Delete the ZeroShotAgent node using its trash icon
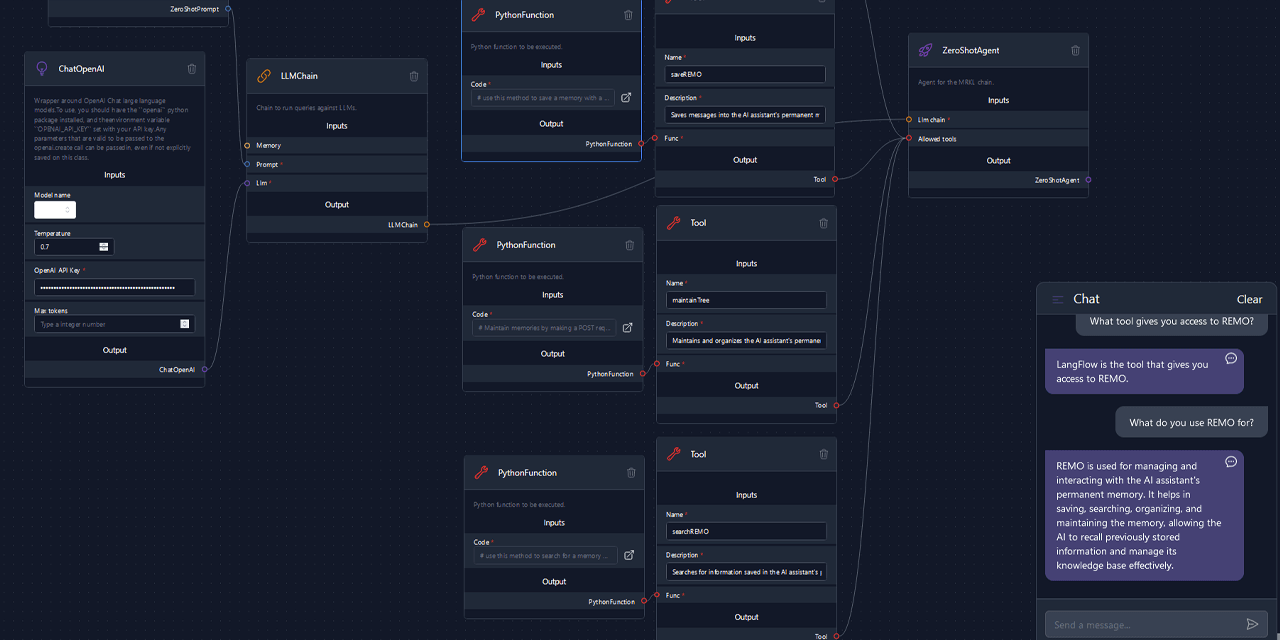The image size is (1280, 640). (1074, 49)
